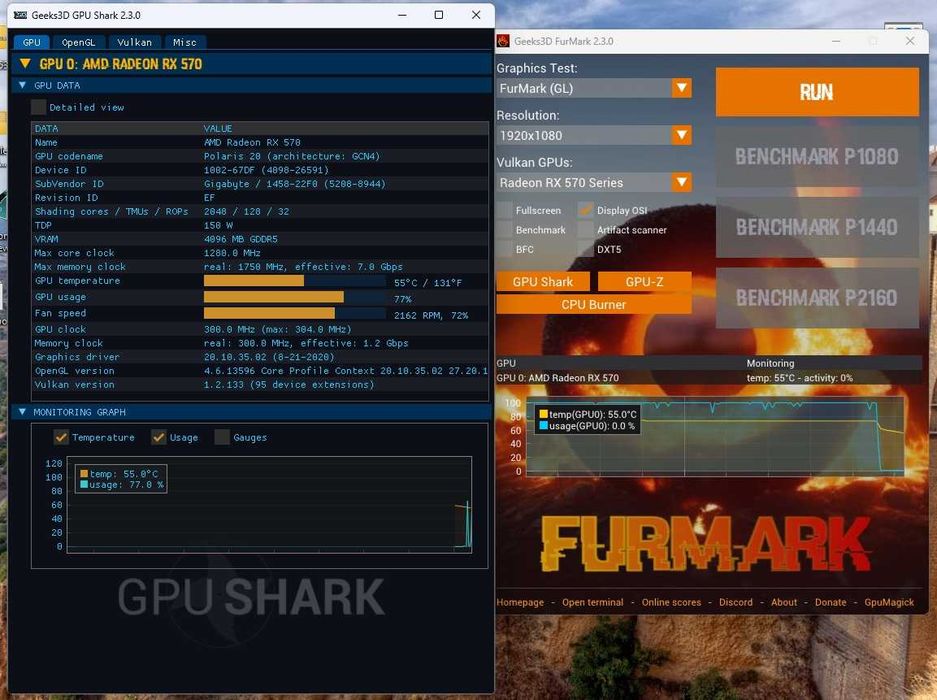Start BENCHMARK P2160 preset
Viewport: 937px width, 700px height.
click(x=817, y=298)
